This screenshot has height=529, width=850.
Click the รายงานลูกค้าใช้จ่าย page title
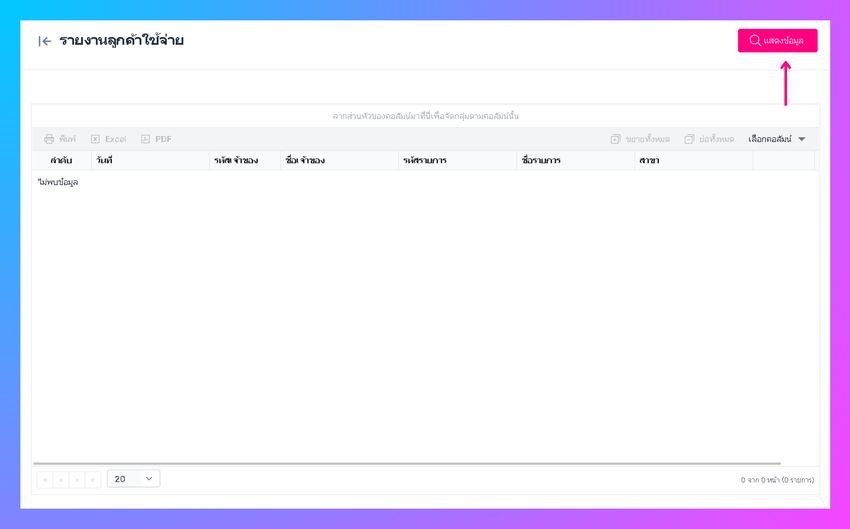121,41
